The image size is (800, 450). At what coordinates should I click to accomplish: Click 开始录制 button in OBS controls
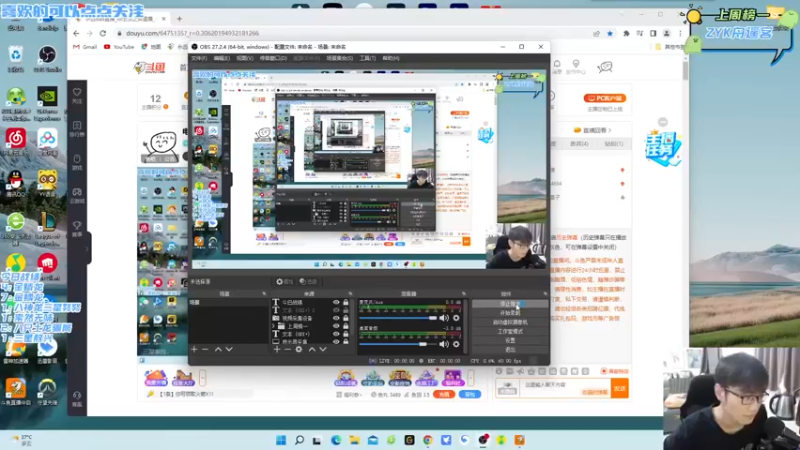pyautogui.click(x=510, y=313)
